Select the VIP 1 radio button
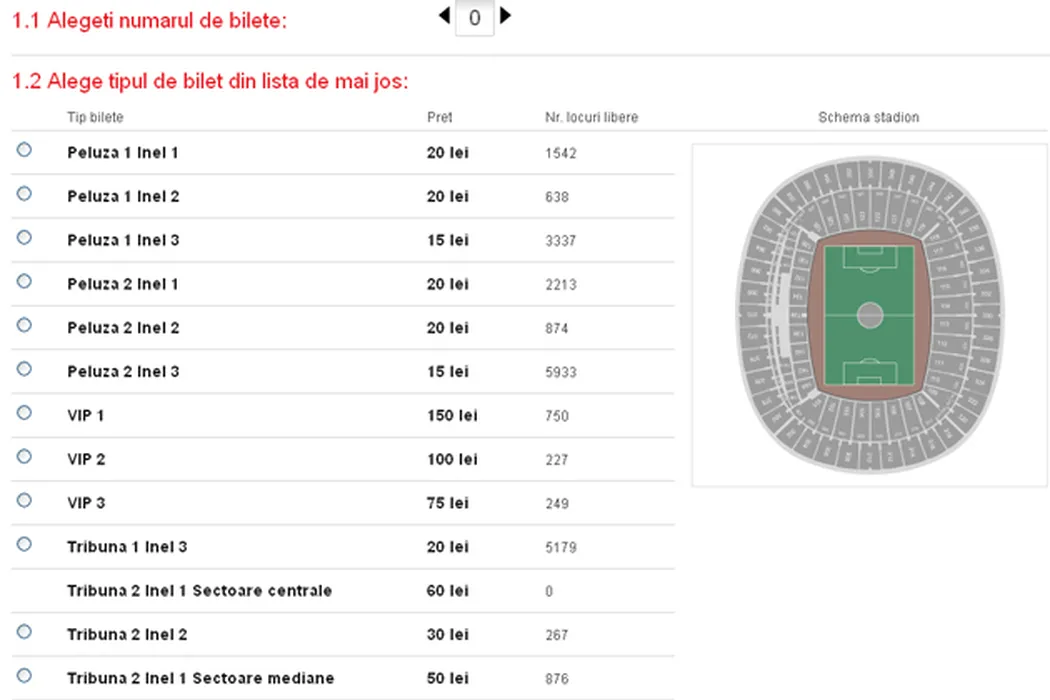Screen dimensions: 1050x700 click(x=24, y=412)
